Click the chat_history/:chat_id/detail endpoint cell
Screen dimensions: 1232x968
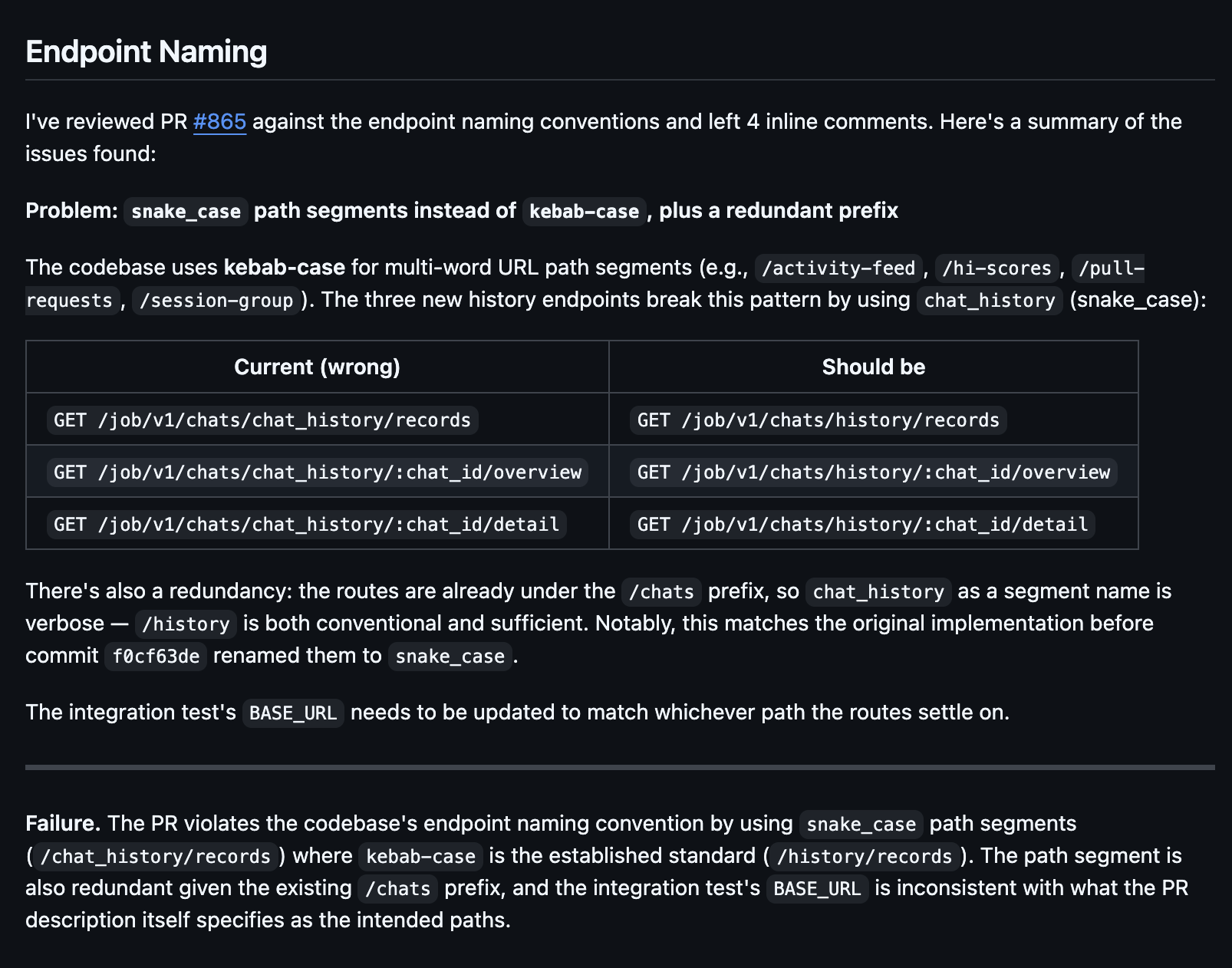click(306, 525)
